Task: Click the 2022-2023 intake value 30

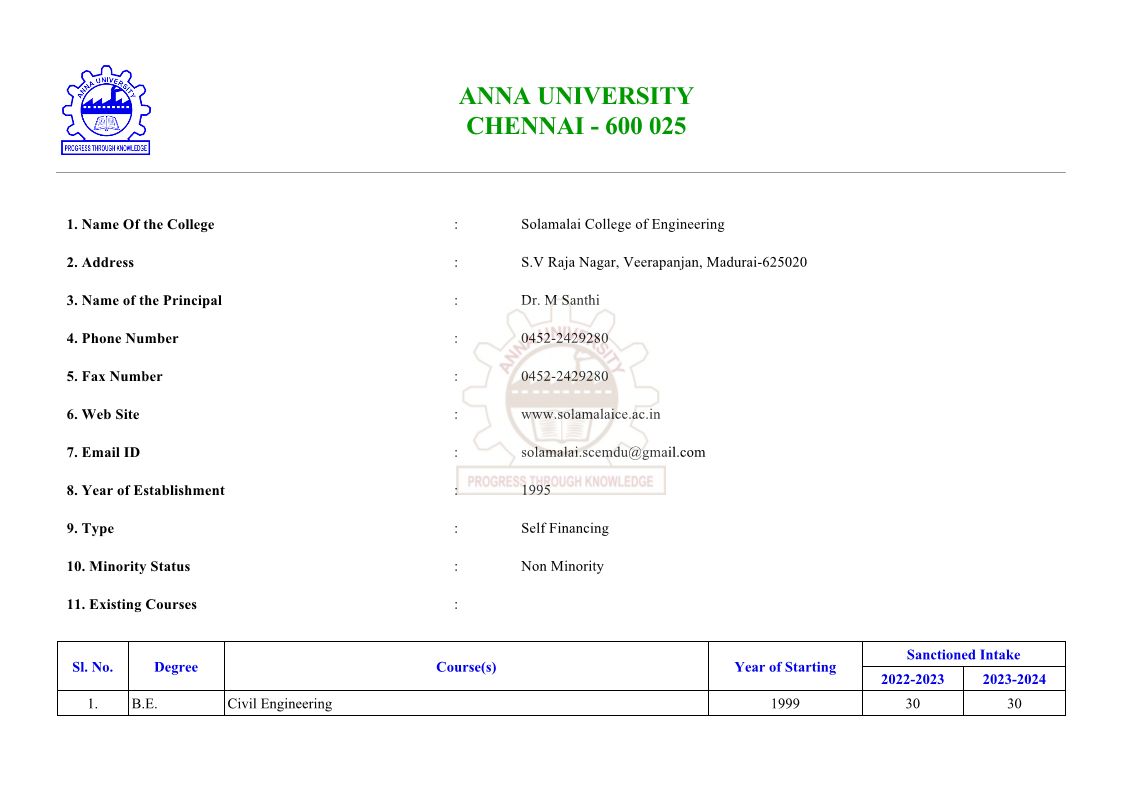Action: pos(912,703)
